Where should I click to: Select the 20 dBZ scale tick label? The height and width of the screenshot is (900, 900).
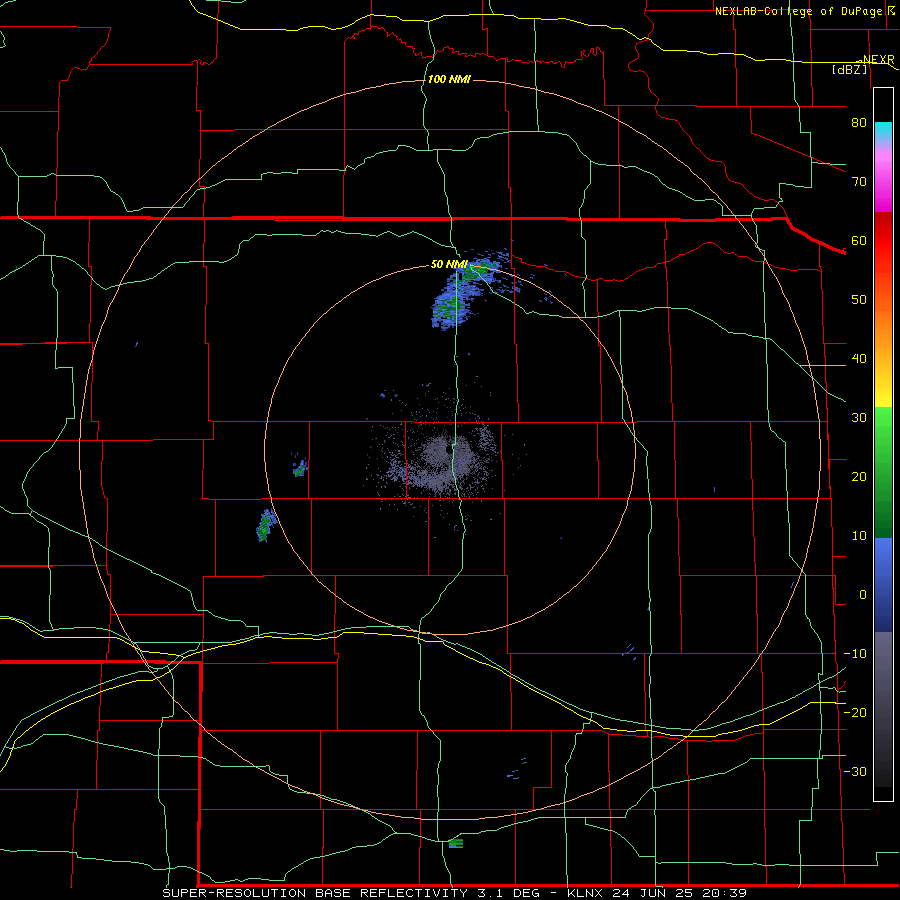pos(859,477)
